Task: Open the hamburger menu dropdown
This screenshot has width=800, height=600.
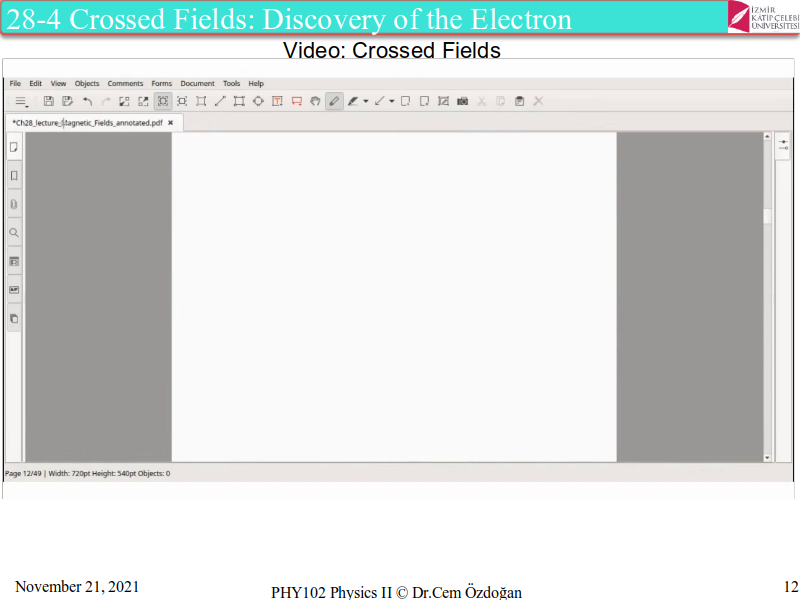Action: [21, 101]
